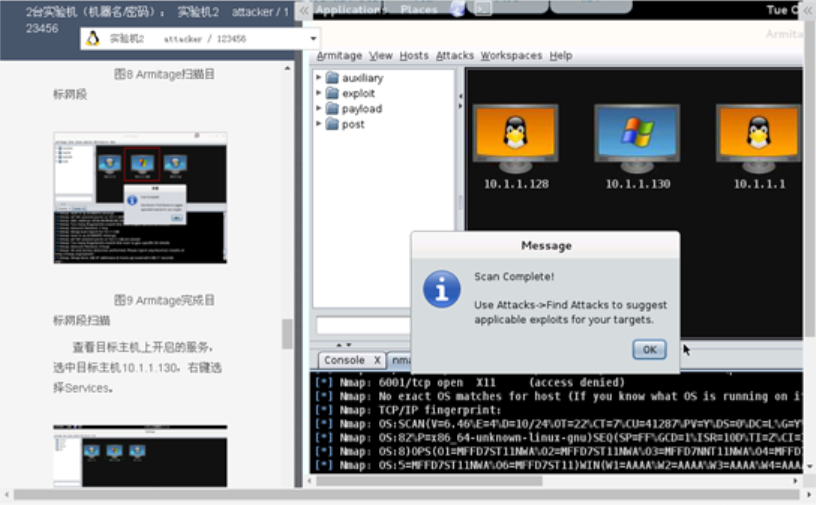Viewport: 816px width, 505px height.
Task: Expand the auxiliary tree node
Action: pyautogui.click(x=318, y=77)
